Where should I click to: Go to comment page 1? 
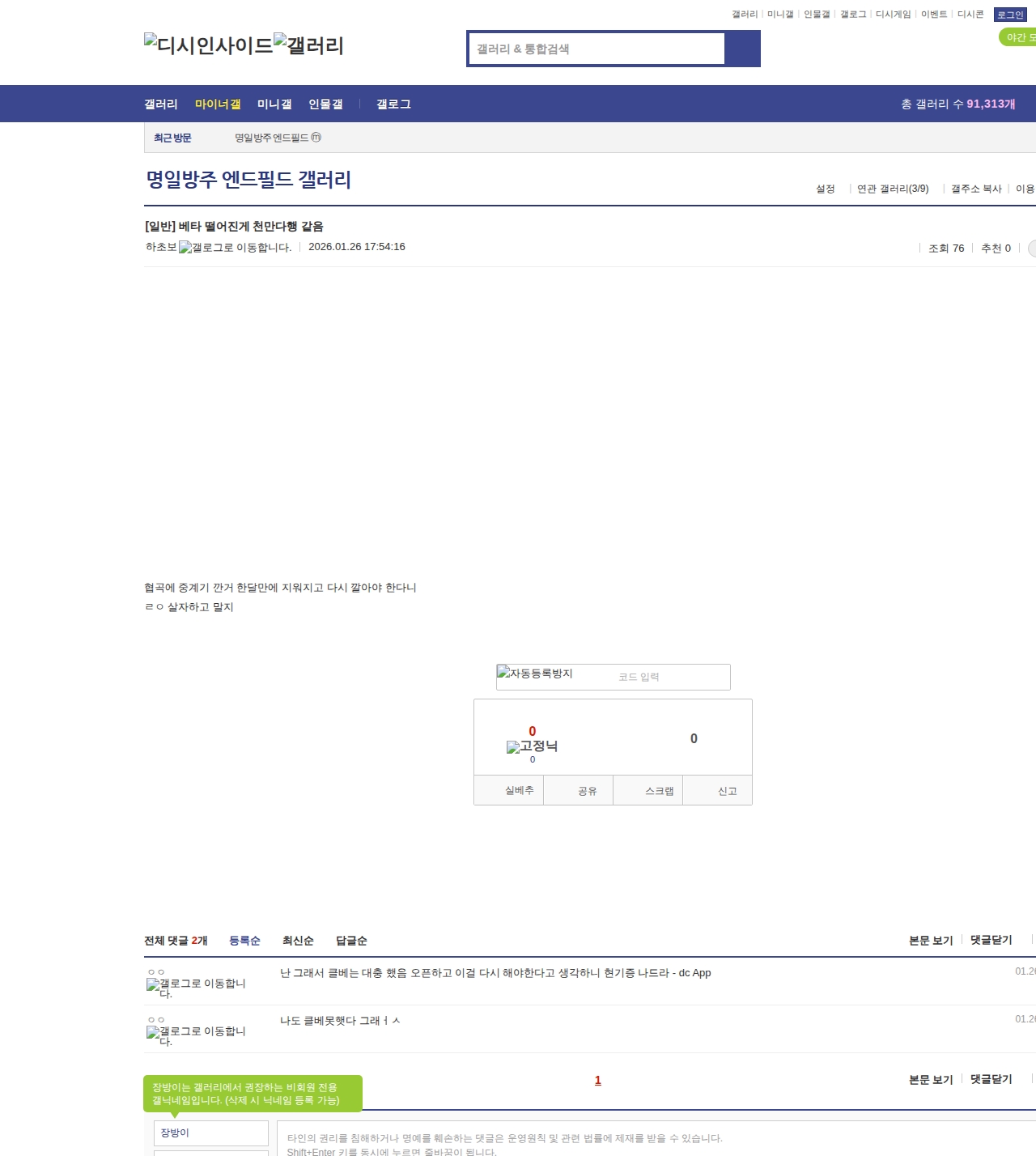pos(598,1081)
